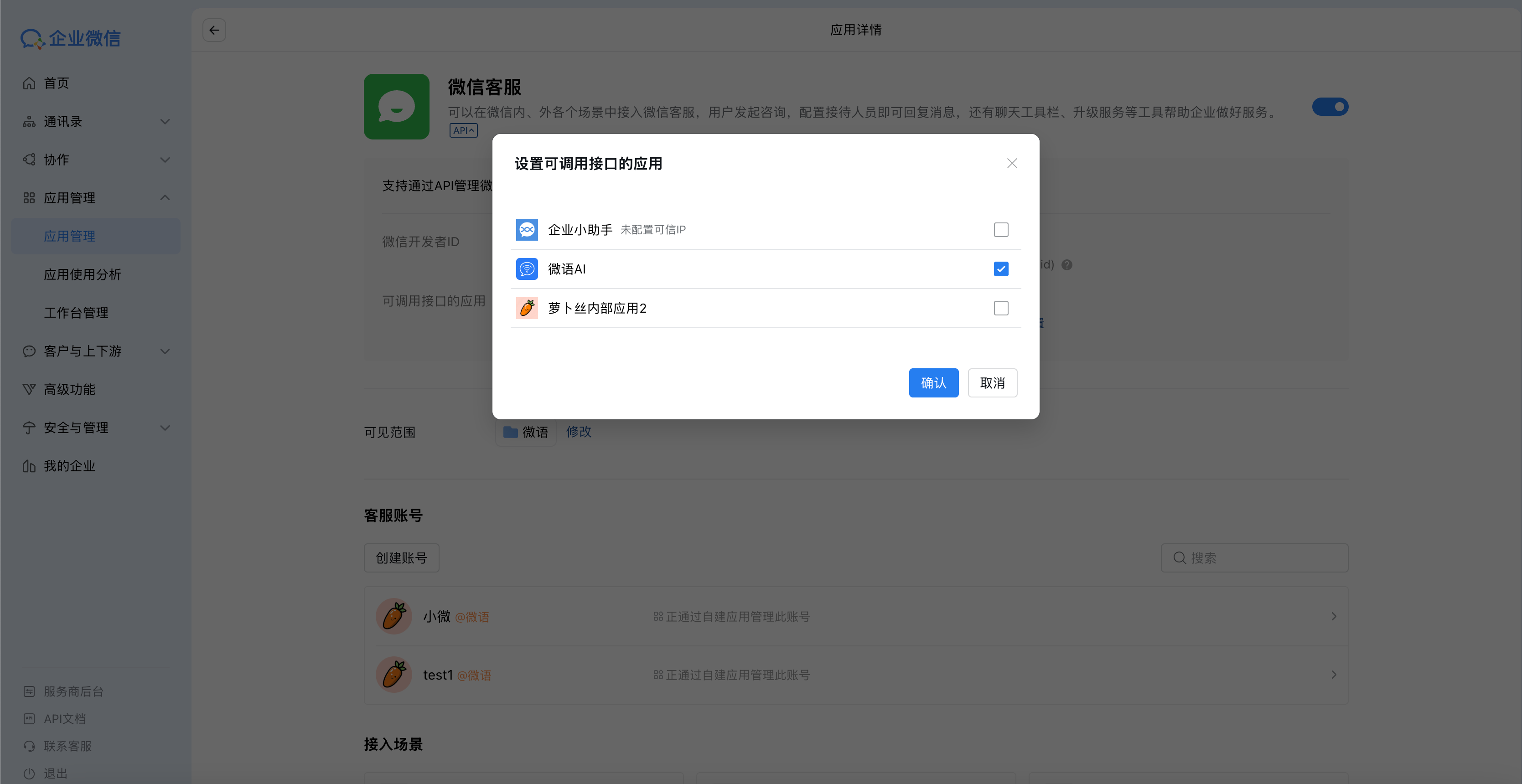The image size is (1522, 784).
Task: Open 首页 from the sidebar
Action: 57,83
